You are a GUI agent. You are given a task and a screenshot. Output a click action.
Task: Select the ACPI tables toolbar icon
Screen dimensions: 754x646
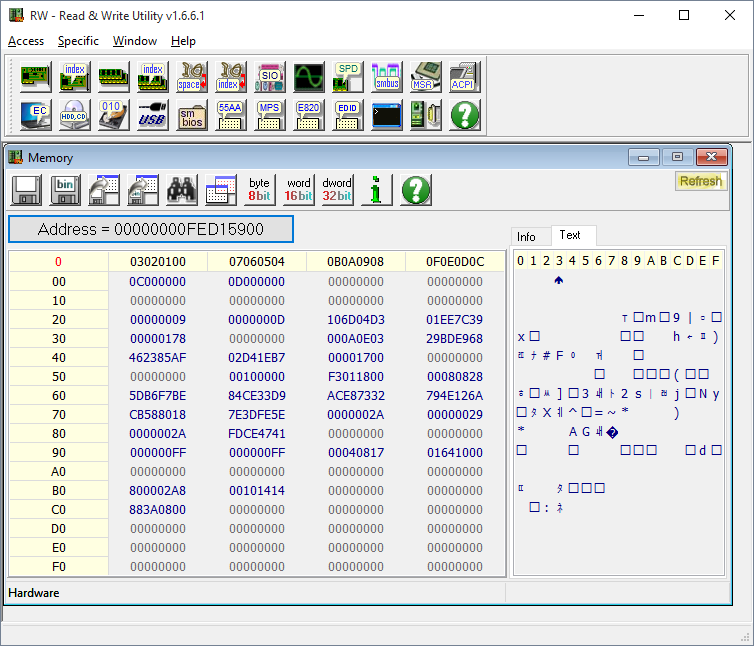point(463,77)
